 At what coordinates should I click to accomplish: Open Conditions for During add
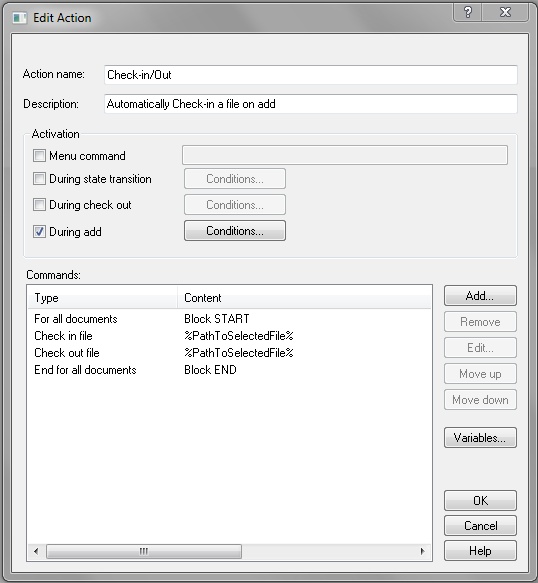coord(235,231)
